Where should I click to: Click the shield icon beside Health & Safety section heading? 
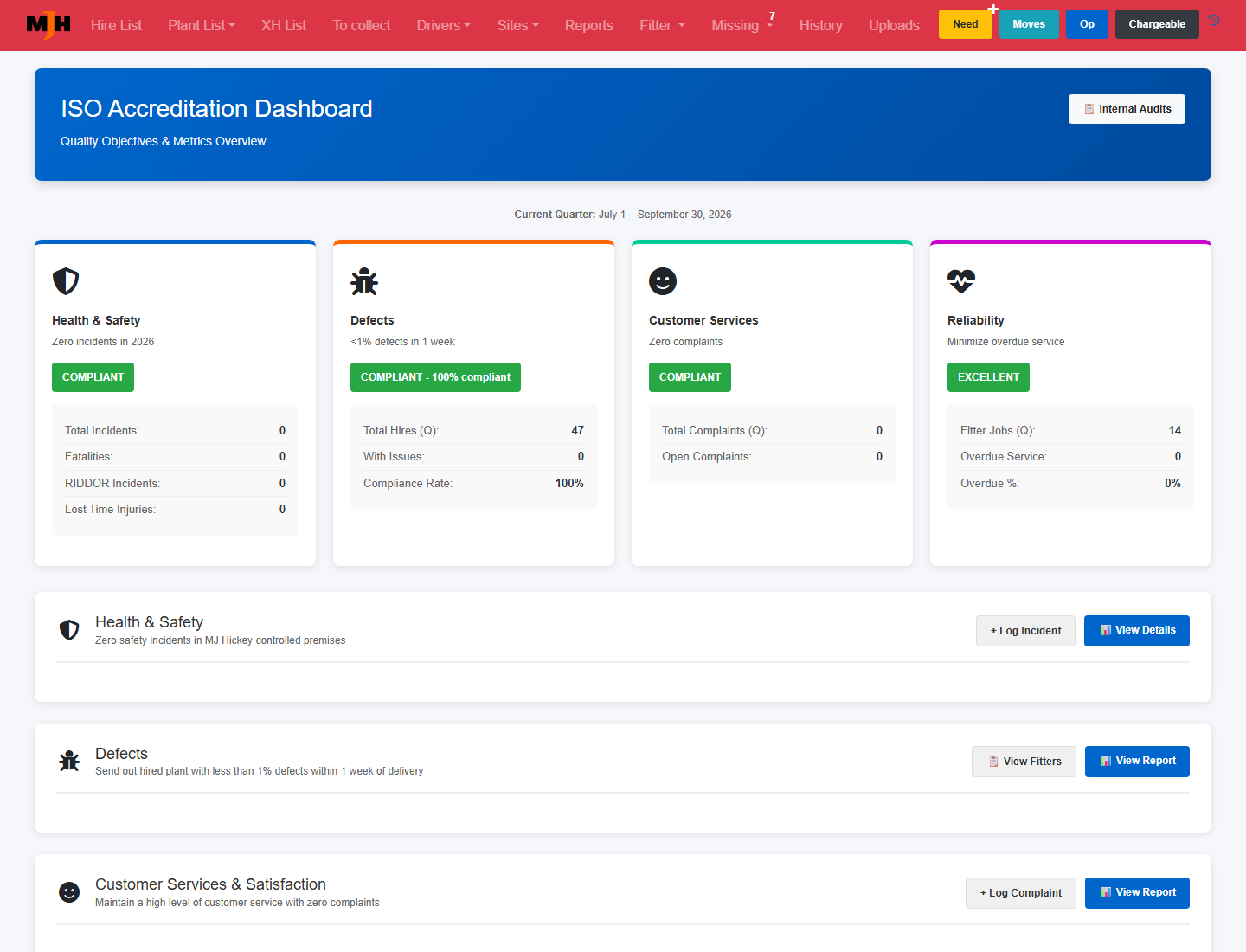pos(69,630)
